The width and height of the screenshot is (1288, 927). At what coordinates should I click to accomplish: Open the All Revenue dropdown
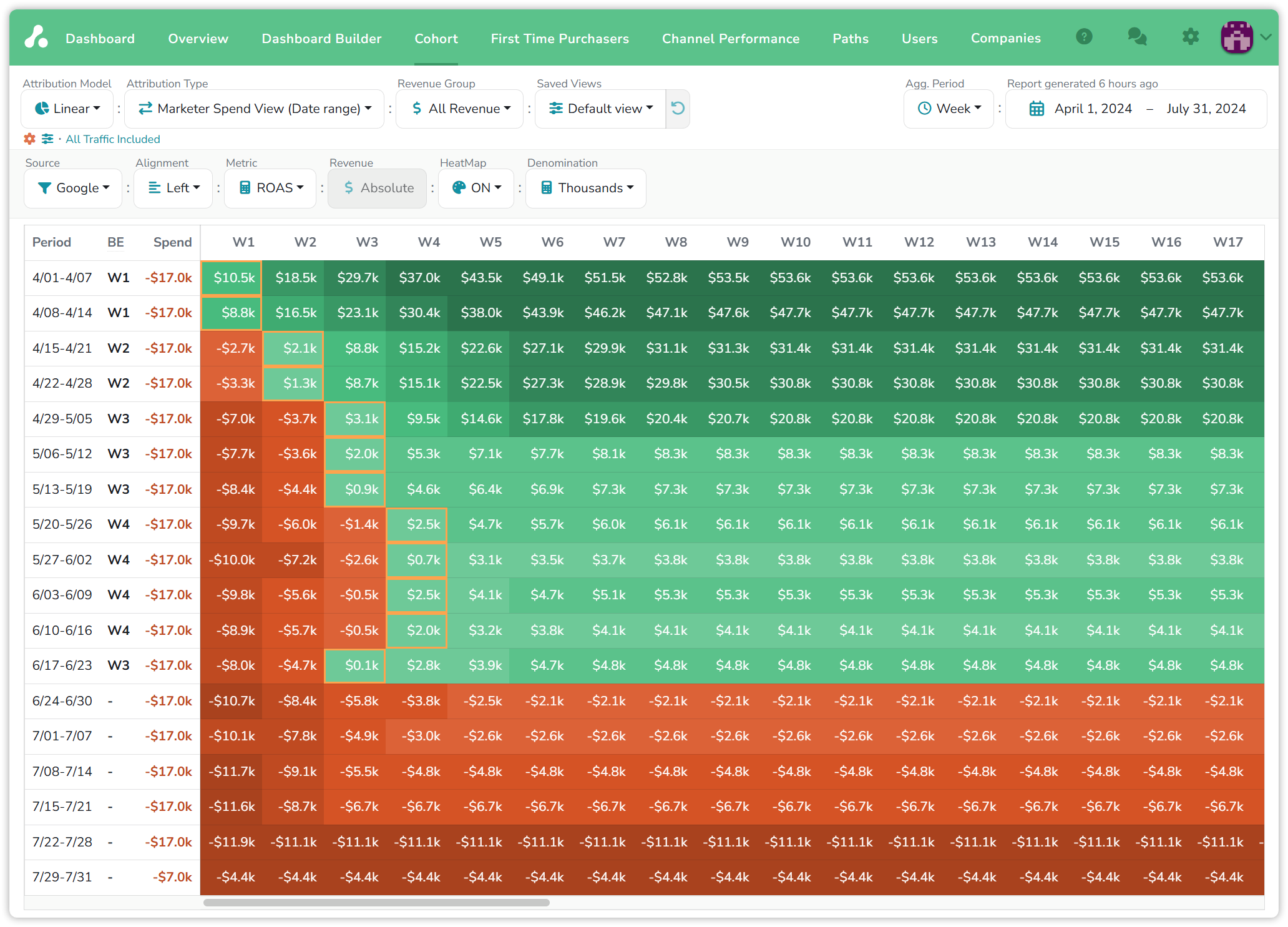460,109
